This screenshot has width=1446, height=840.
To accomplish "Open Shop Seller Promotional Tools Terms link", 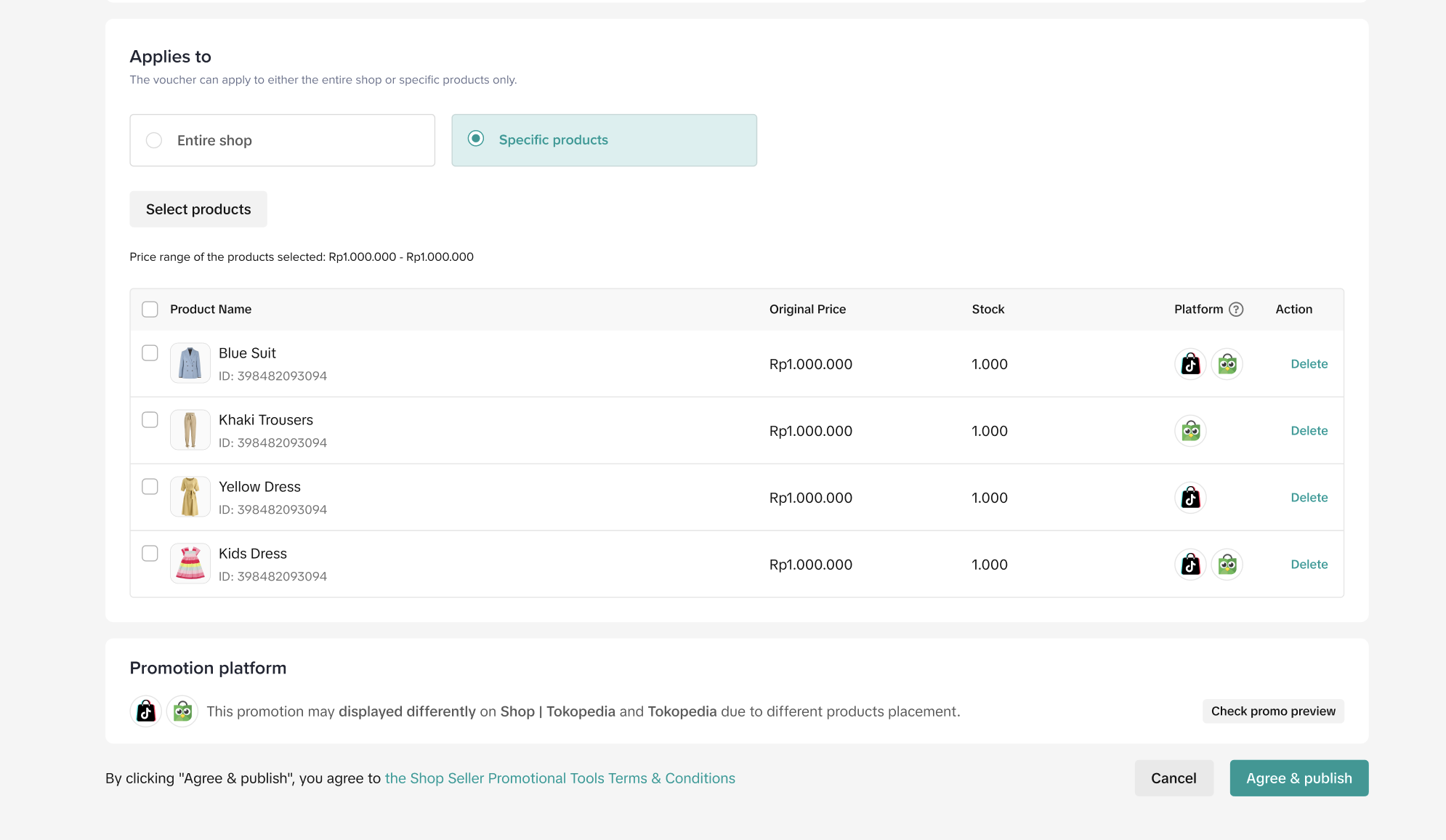I will click(x=560, y=778).
